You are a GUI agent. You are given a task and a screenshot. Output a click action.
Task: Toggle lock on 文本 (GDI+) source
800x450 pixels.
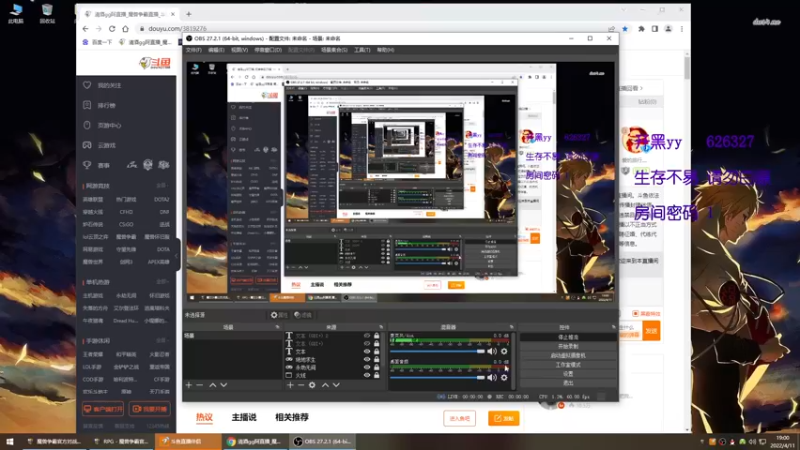coord(377,343)
